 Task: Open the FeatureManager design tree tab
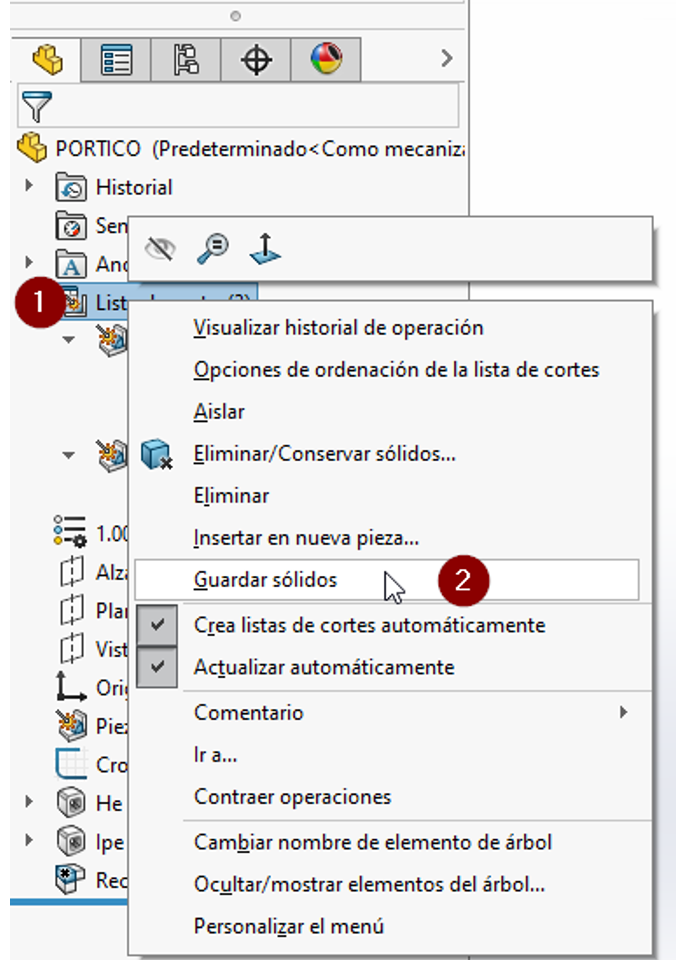pos(47,60)
